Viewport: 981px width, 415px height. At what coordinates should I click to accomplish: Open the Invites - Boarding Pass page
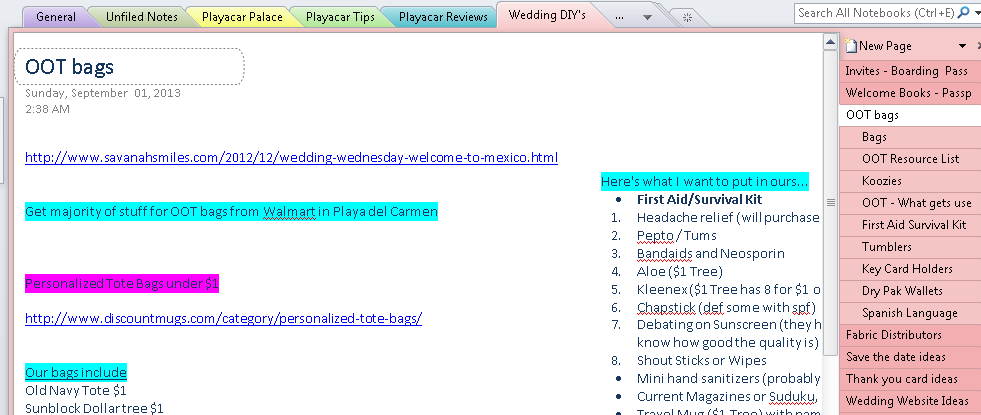point(910,71)
